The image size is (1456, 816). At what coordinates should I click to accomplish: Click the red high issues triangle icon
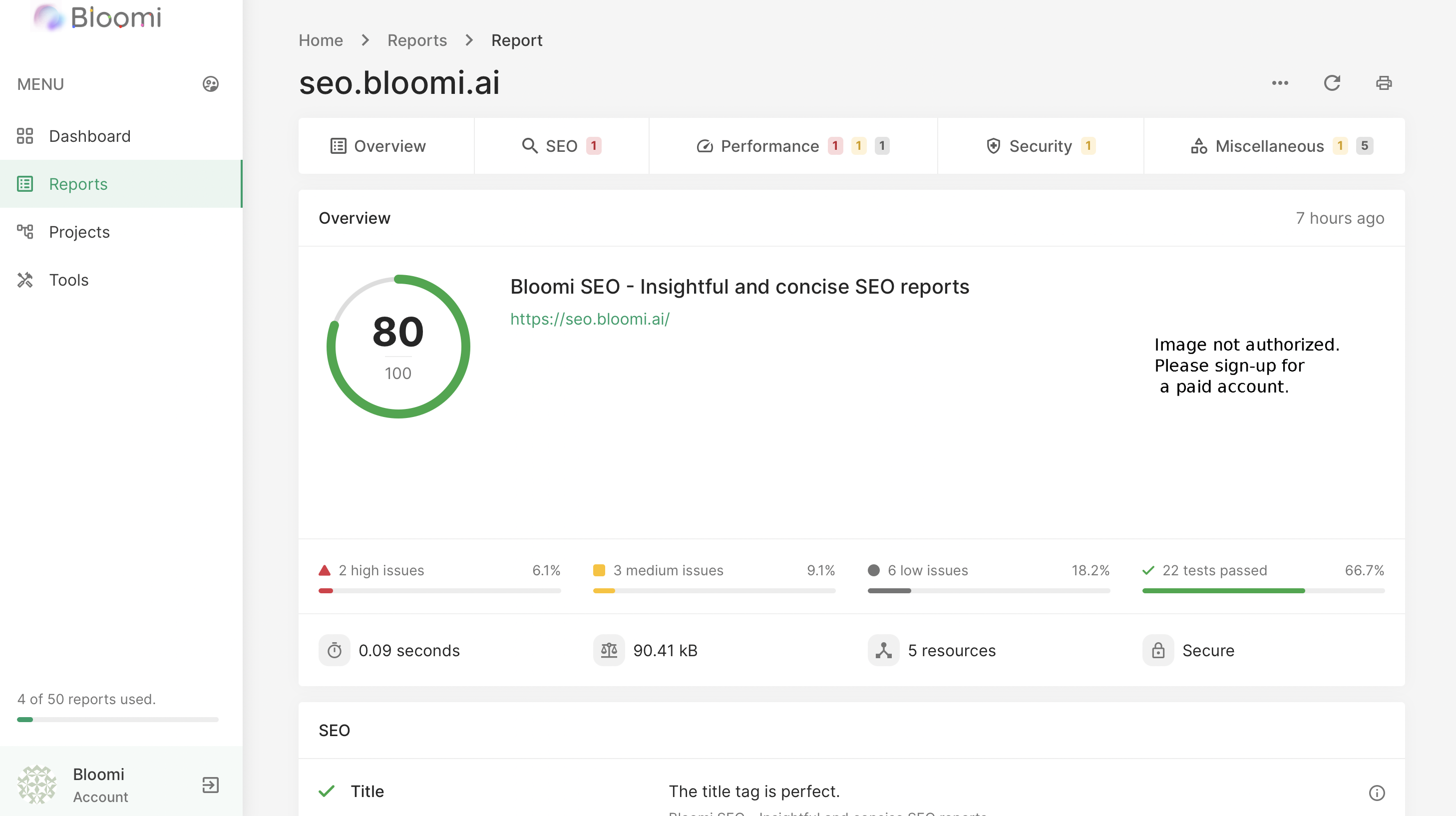coord(325,570)
